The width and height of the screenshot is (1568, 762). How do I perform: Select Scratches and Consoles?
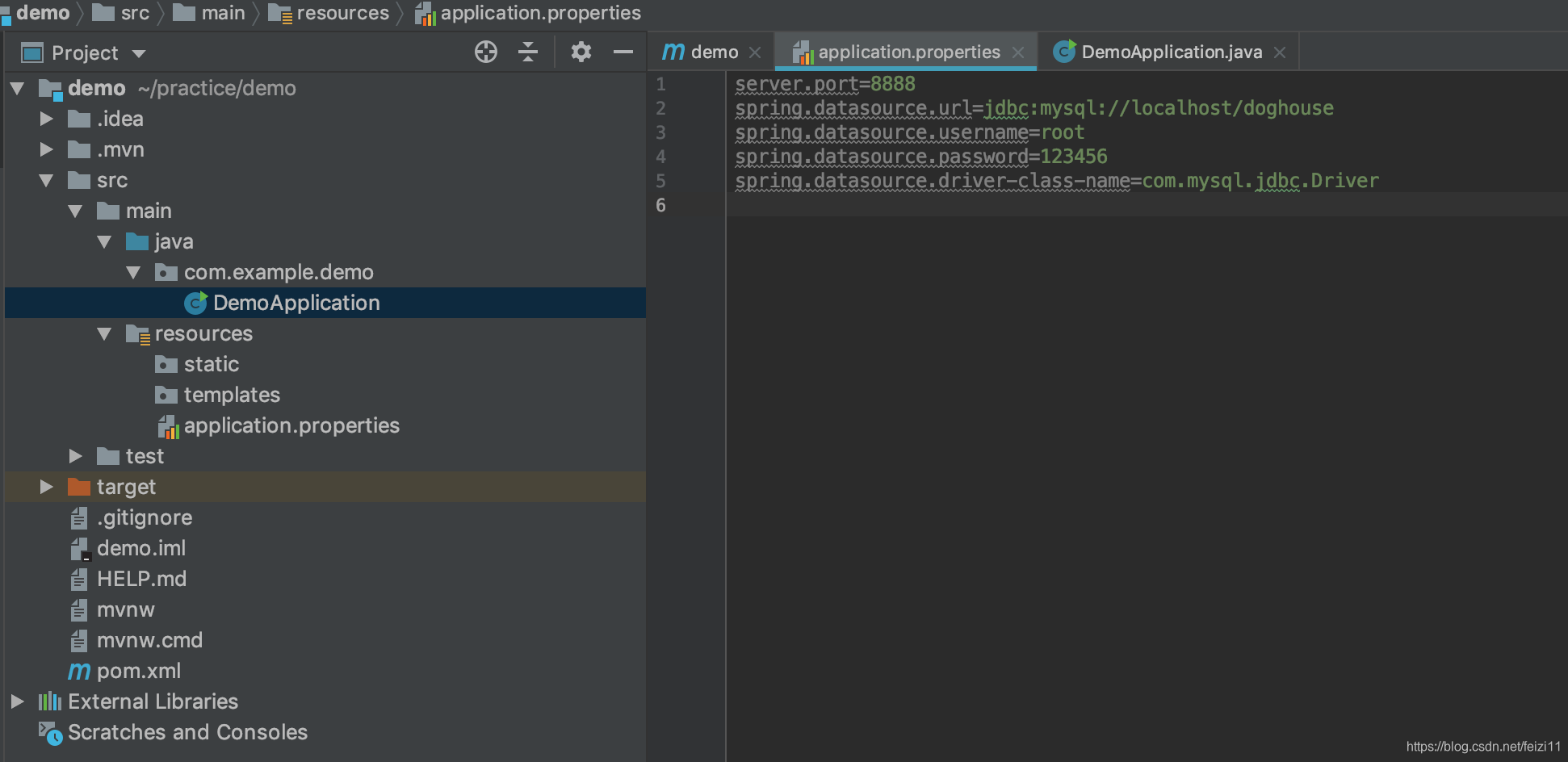click(187, 732)
